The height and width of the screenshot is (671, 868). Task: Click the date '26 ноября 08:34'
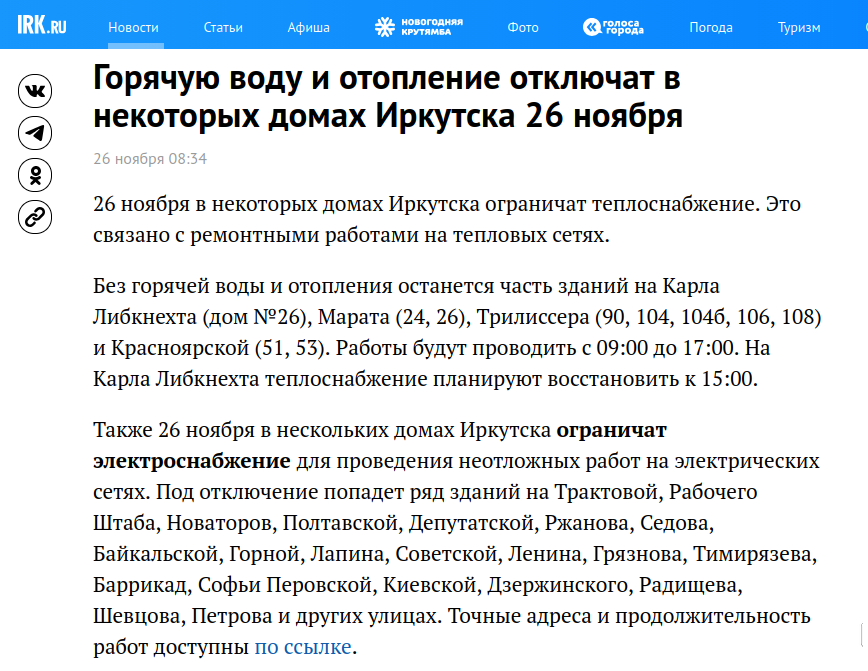coord(150,159)
